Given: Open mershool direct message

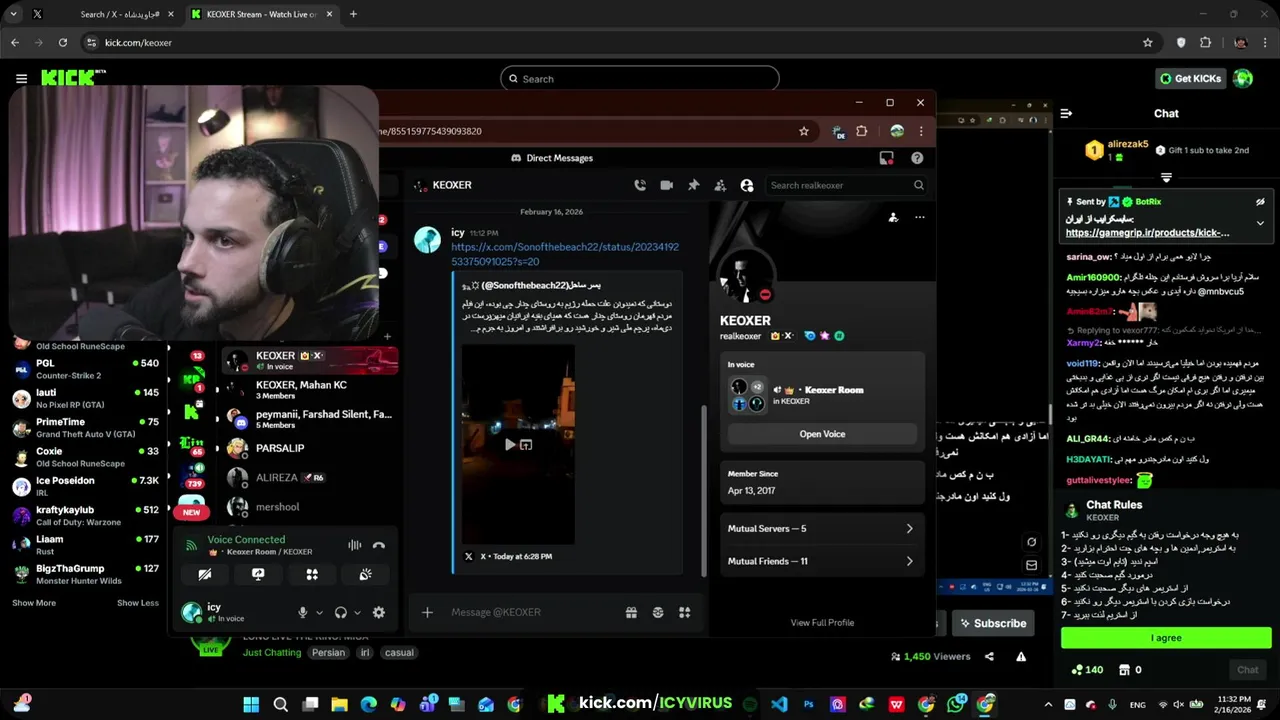Looking at the screenshot, I should coord(309,507).
